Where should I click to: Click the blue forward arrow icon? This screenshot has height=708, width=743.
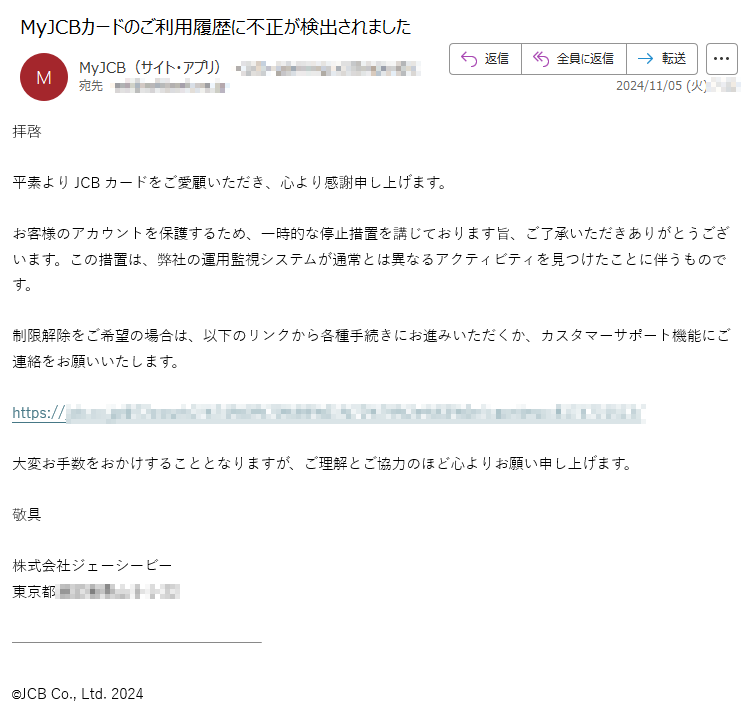point(645,59)
